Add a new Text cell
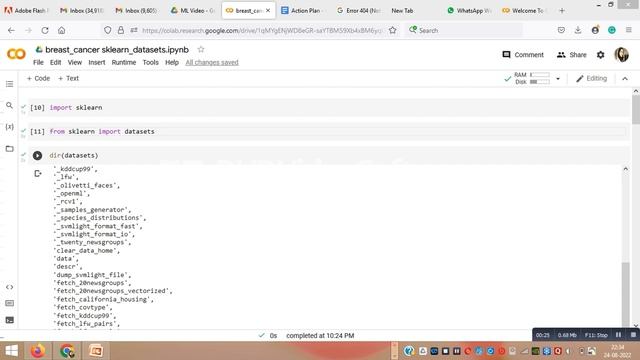The height and width of the screenshot is (360, 640). click(69, 78)
